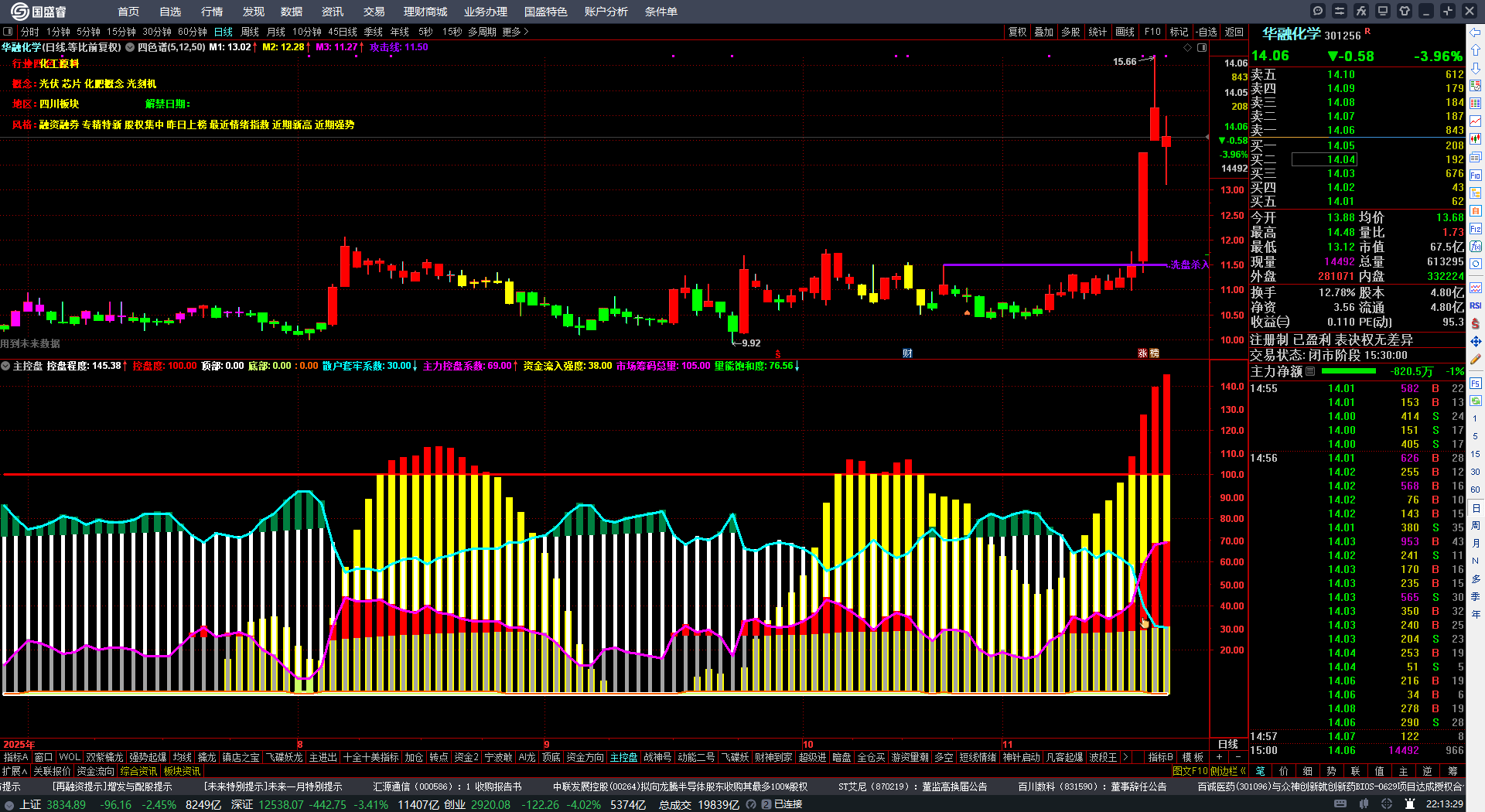Click the blue up arrow in right sidebar

pos(1476,49)
